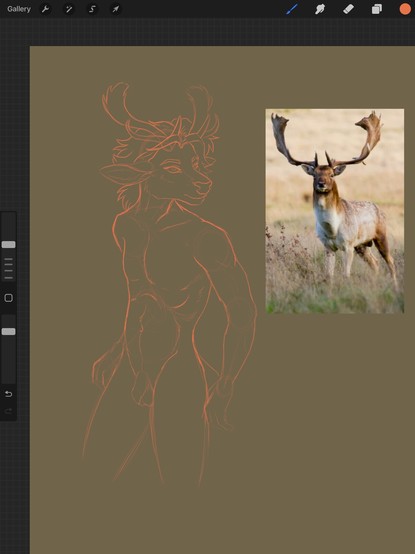Open the Actions wrench menu
This screenshot has height=554, width=415.
[45, 9]
